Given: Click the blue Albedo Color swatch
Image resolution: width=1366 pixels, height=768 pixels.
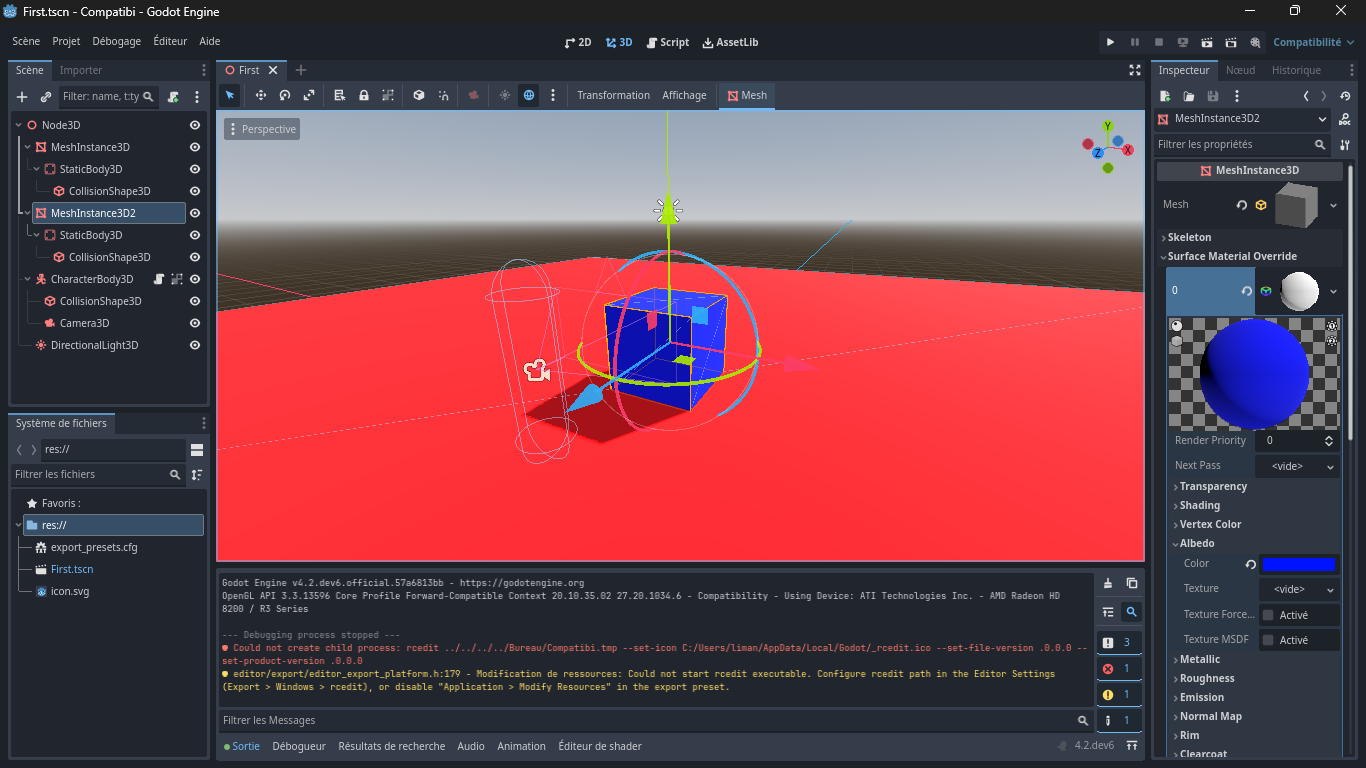Looking at the screenshot, I should (x=1300, y=563).
